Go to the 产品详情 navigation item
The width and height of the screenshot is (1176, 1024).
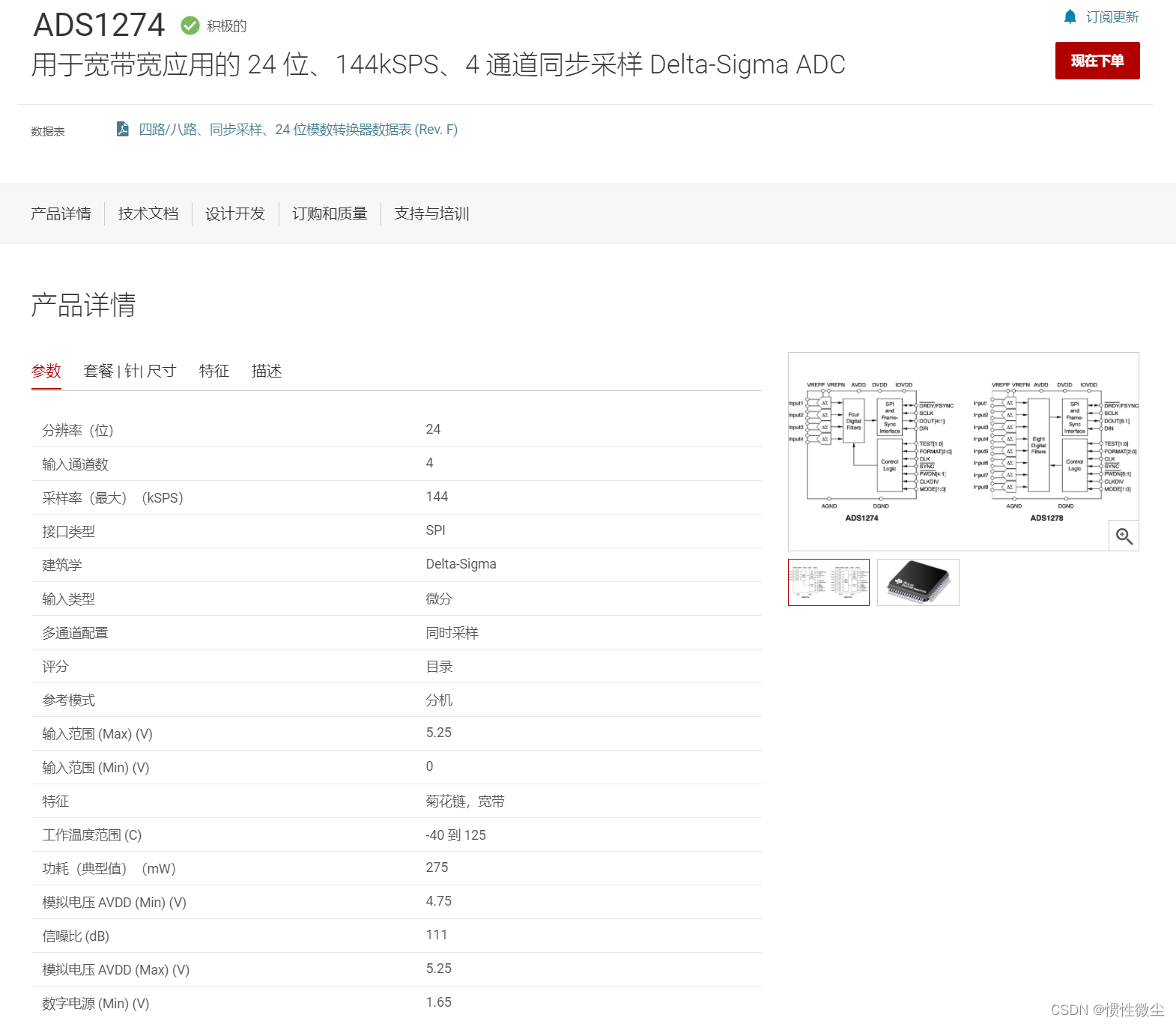click(x=61, y=213)
